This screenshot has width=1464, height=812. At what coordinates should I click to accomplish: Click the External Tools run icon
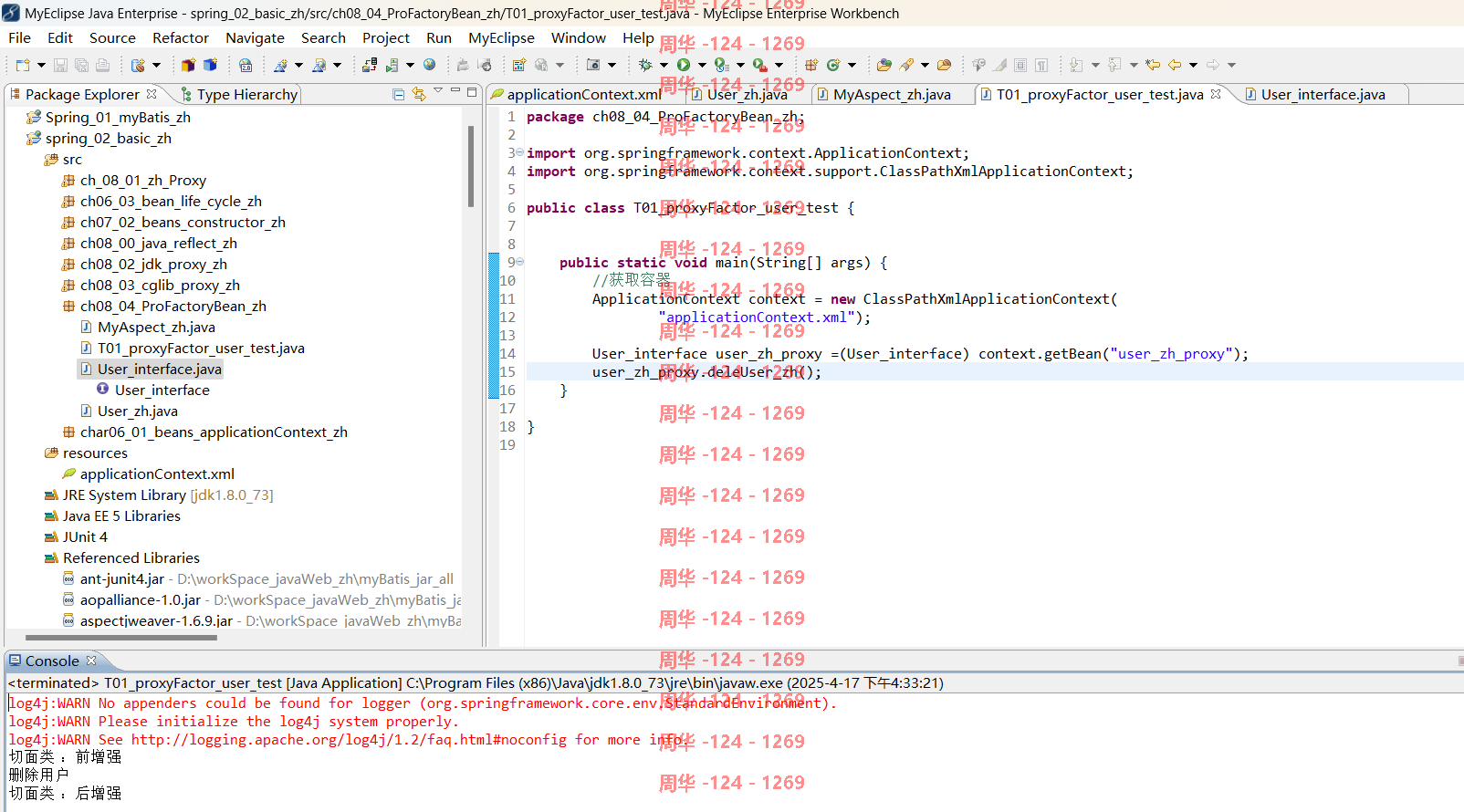tap(759, 65)
